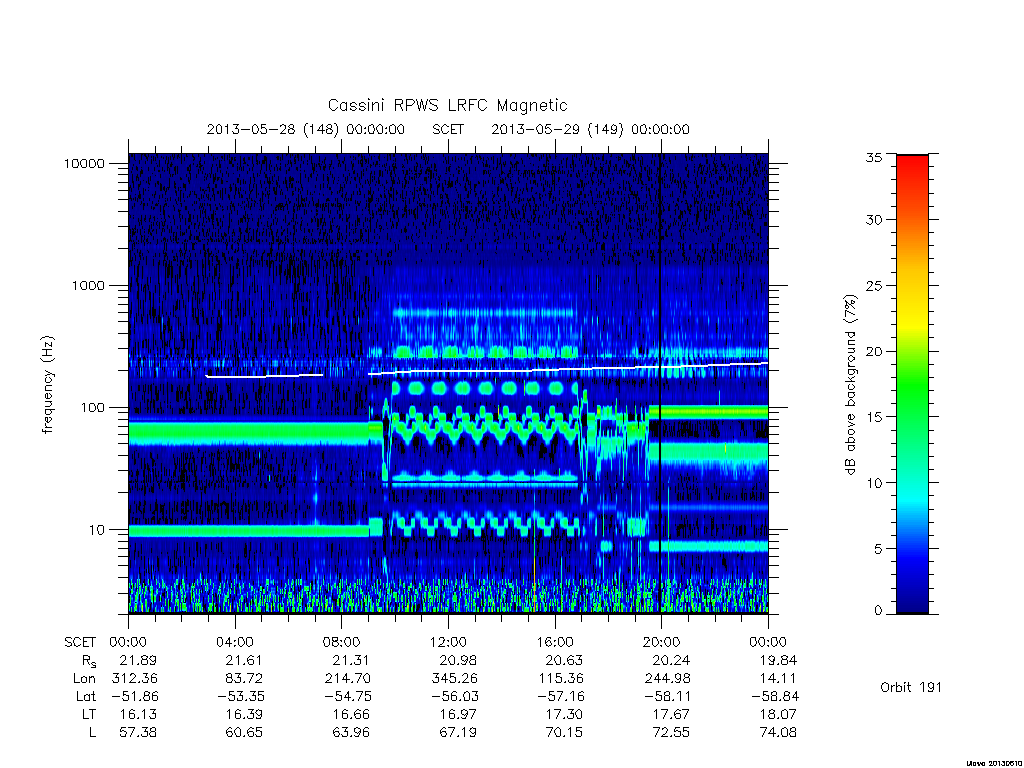Click the 20:00 time tick label
Viewport: 1024px width, 768px height.
(662, 642)
